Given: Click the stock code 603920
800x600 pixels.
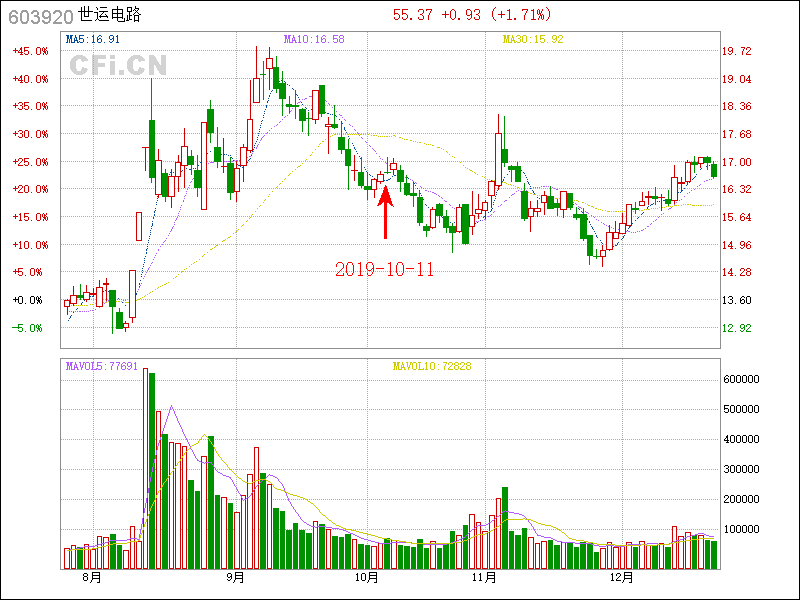Looking at the screenshot, I should coord(38,15).
